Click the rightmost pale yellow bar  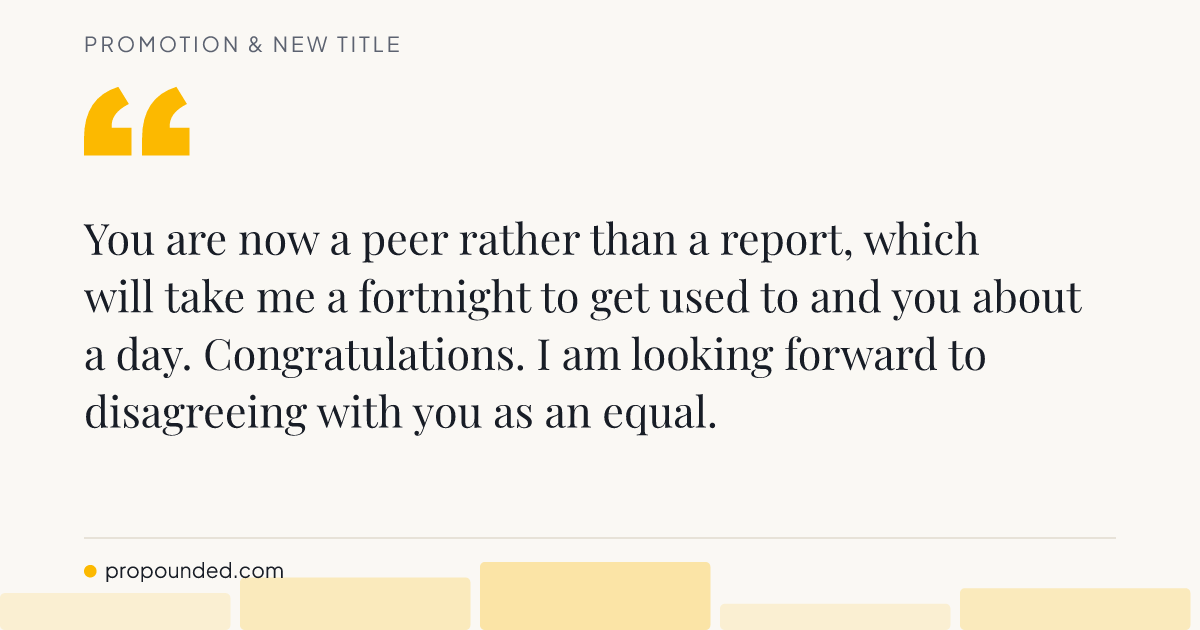coord(1075,609)
